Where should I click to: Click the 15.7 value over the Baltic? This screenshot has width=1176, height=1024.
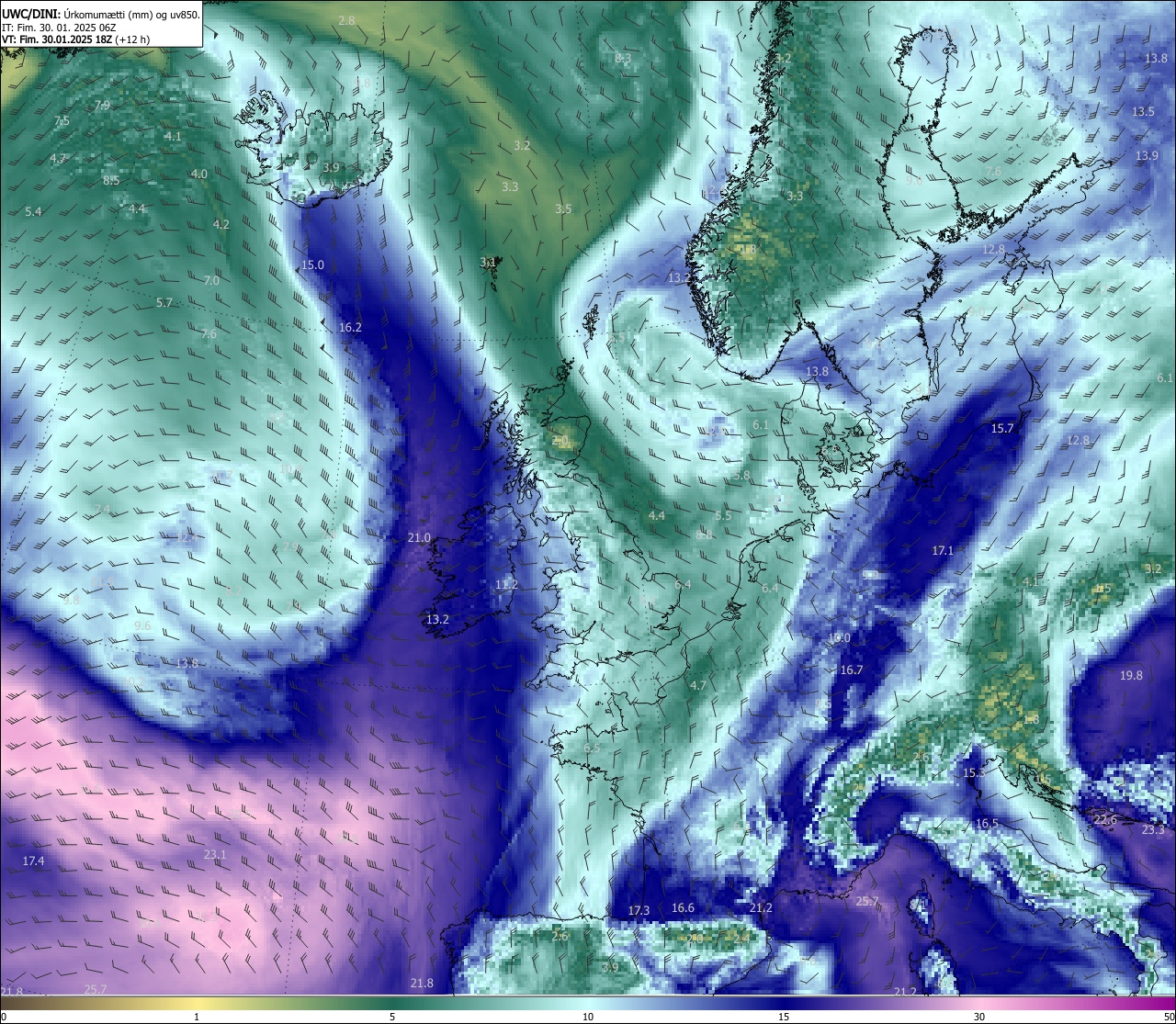(1001, 429)
